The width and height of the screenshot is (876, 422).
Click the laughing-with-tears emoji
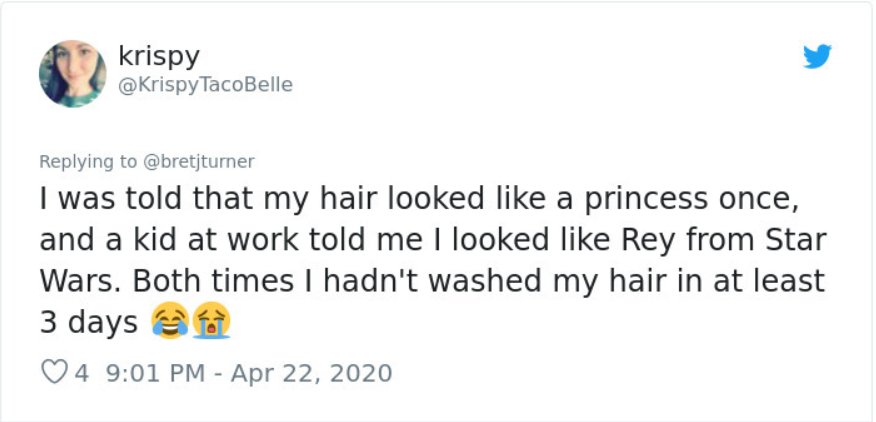pos(169,321)
